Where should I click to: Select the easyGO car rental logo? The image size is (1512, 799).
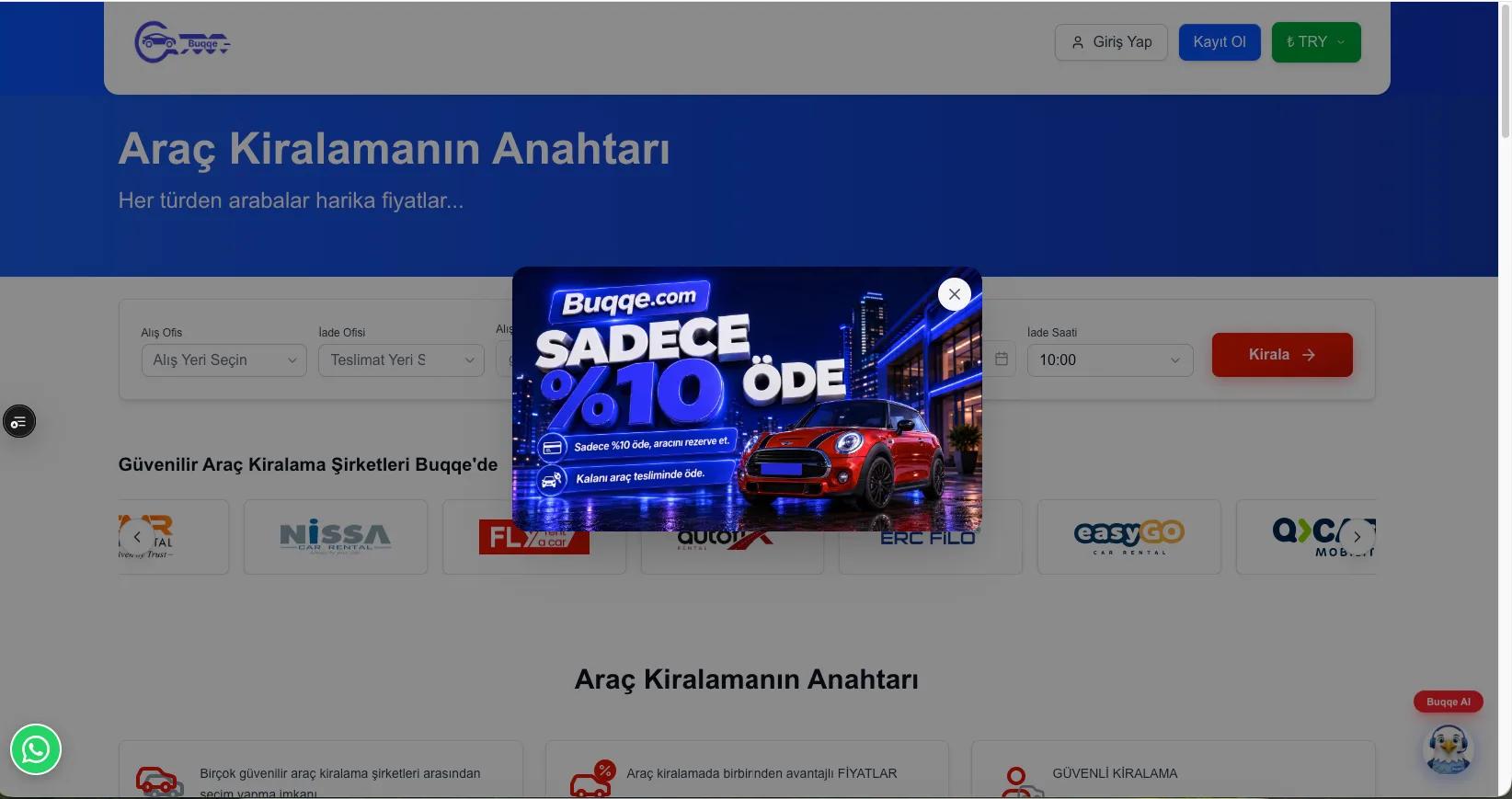pos(1129,537)
